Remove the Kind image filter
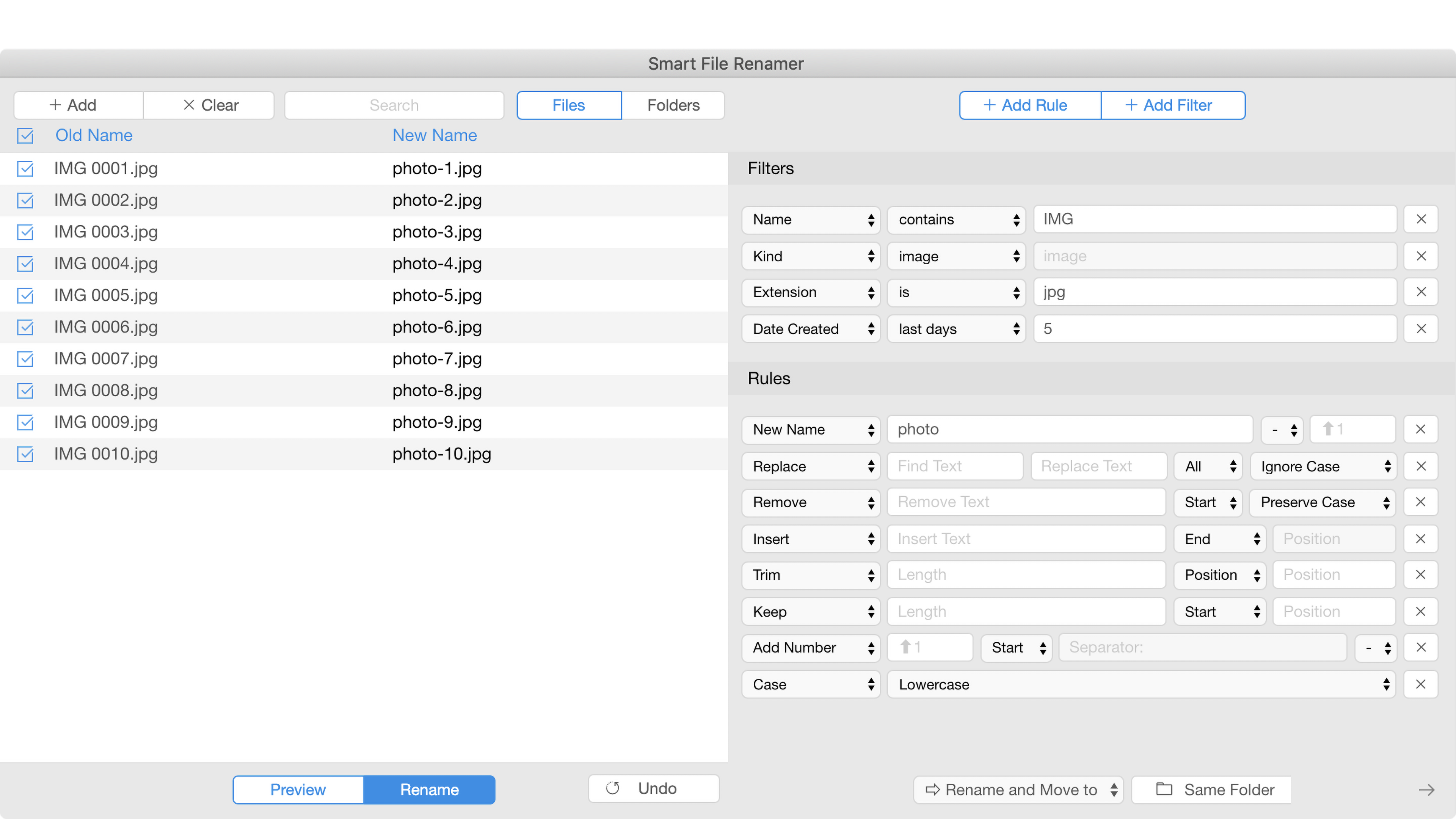Image resolution: width=1456 pixels, height=819 pixels. (x=1420, y=256)
